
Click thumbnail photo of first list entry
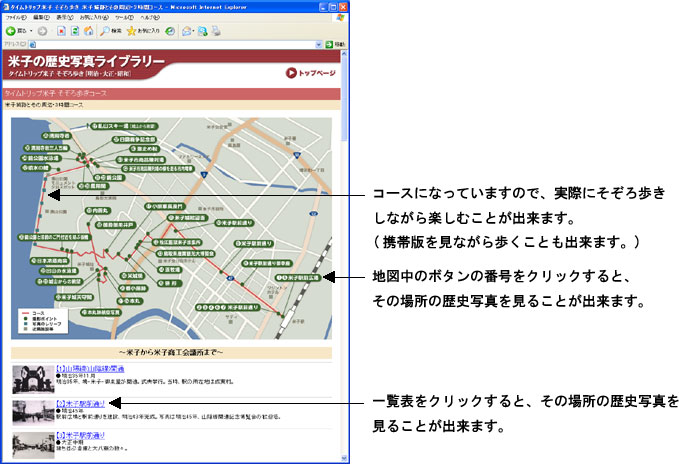pyautogui.click(x=31, y=378)
